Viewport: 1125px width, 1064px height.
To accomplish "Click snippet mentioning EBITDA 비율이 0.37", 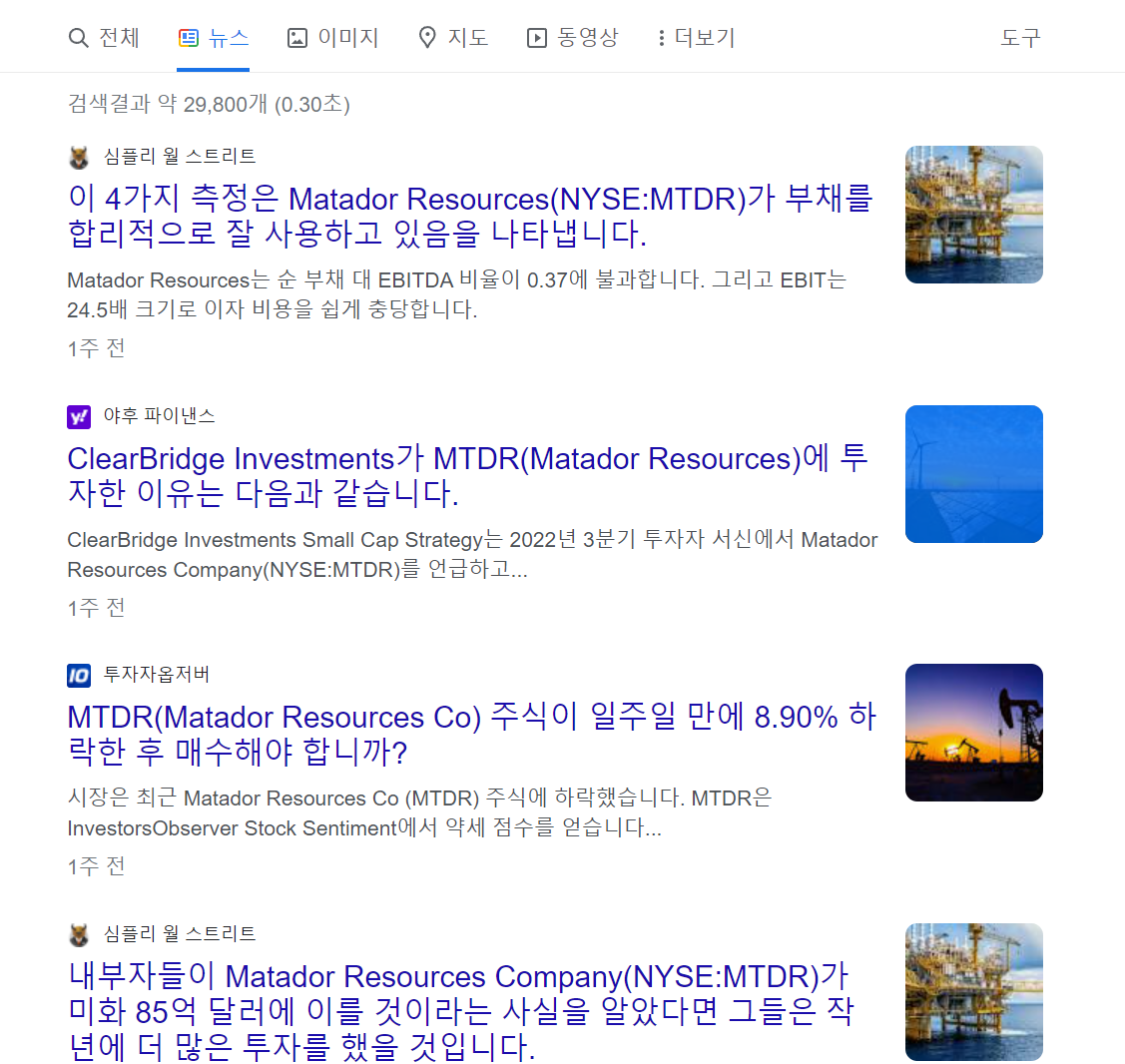I will point(457,294).
